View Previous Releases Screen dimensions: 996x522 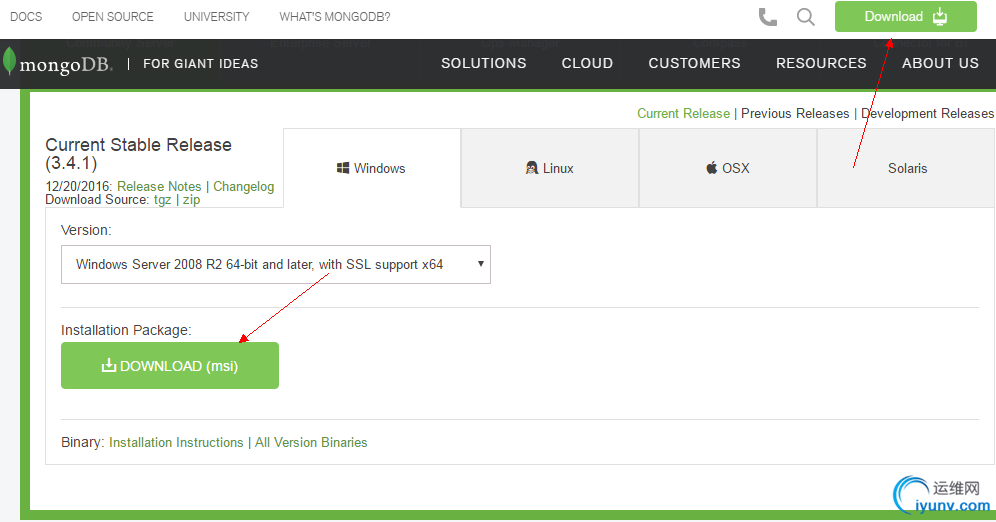pyautogui.click(x=795, y=113)
